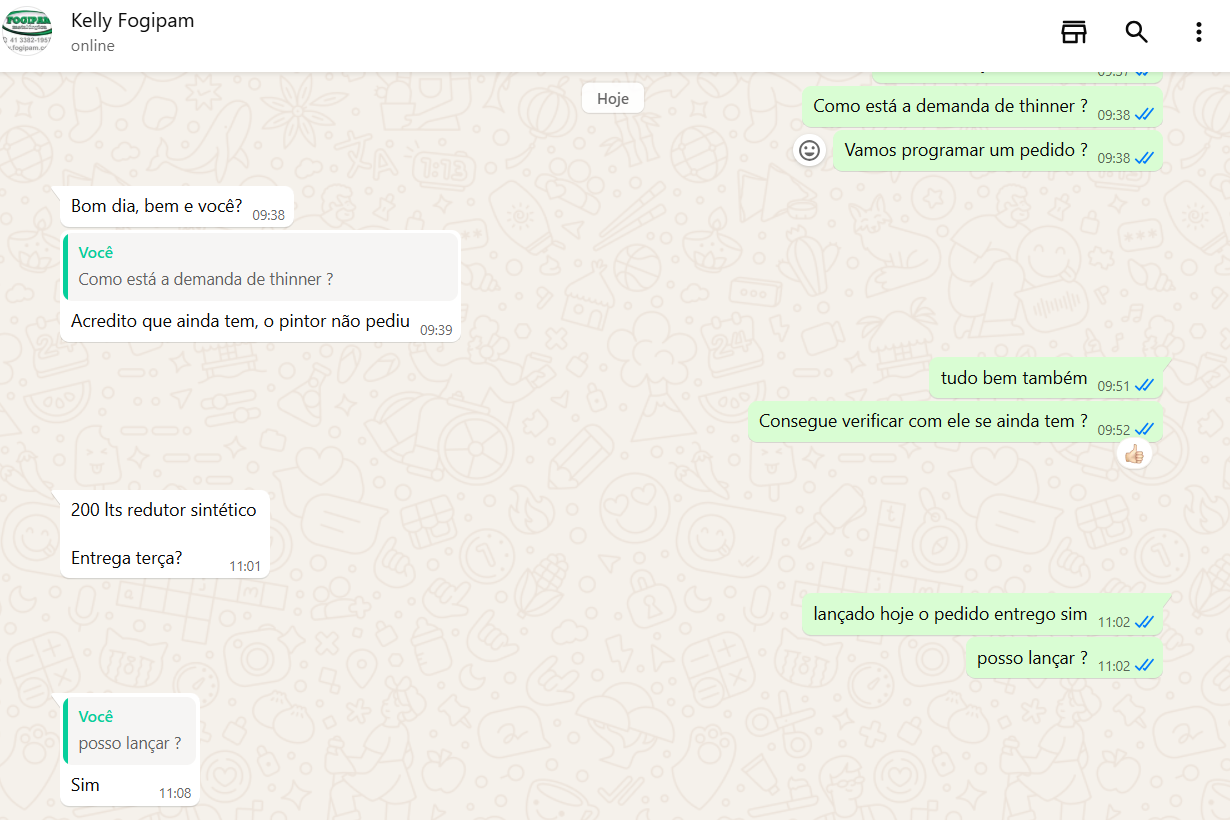Open the catalog storefront icon
This screenshot has height=820, width=1230.
coord(1073,32)
